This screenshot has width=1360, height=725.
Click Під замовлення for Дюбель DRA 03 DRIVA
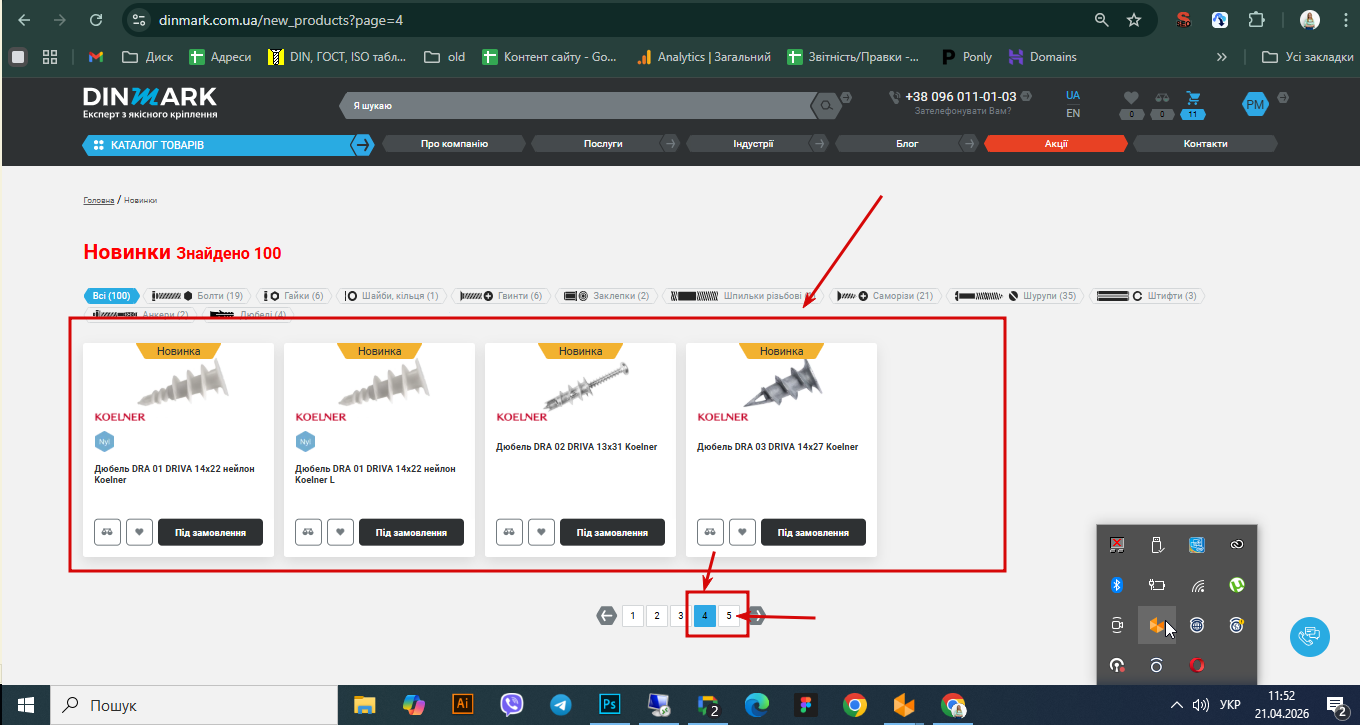(813, 532)
